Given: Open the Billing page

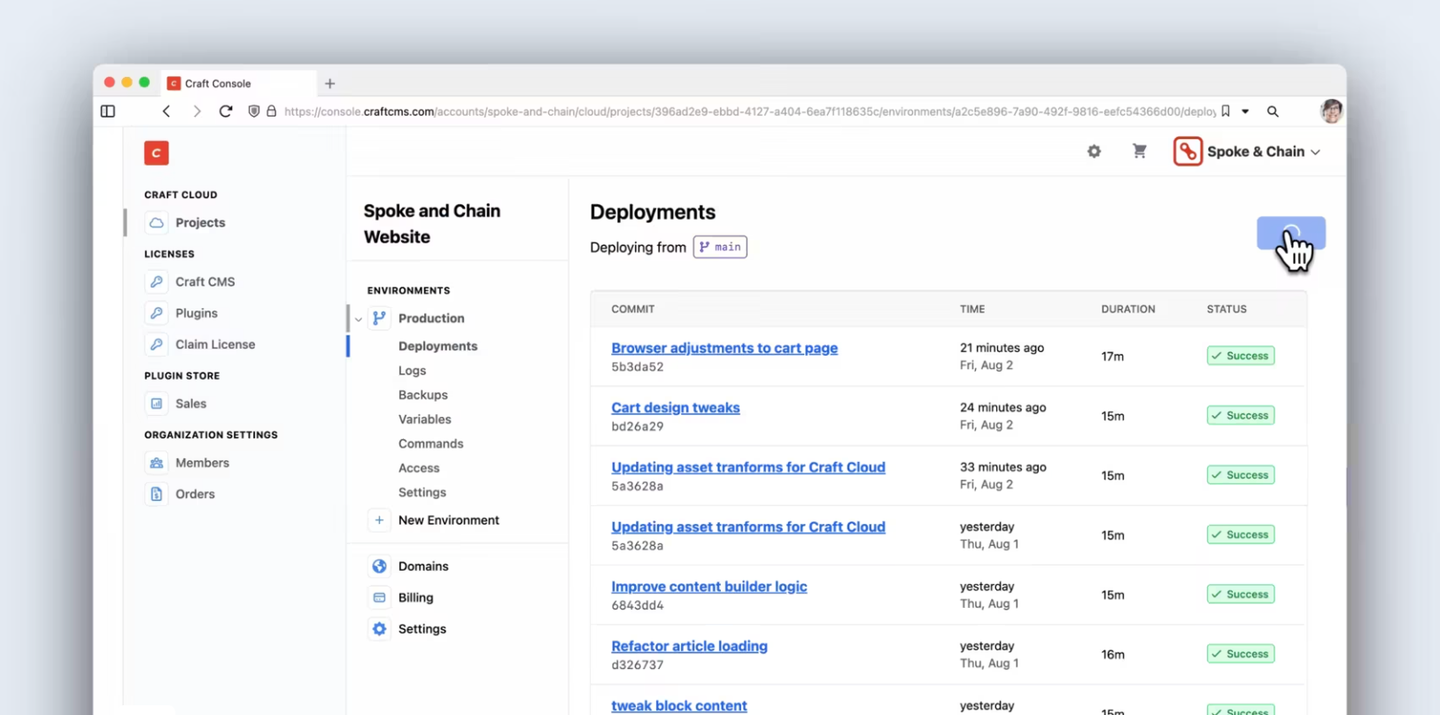Looking at the screenshot, I should coord(416,598).
